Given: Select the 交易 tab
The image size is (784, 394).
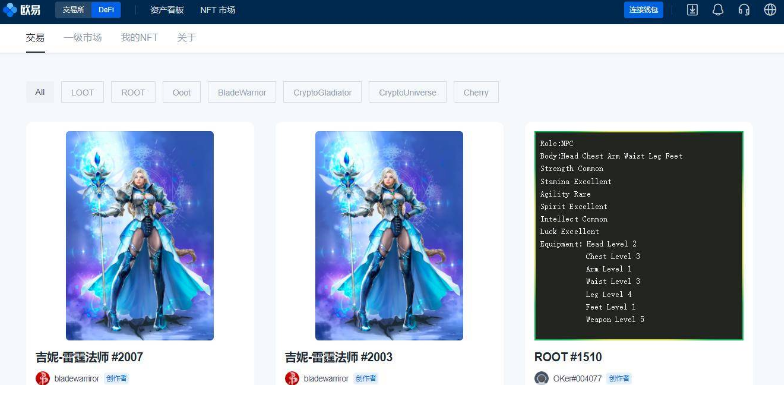Looking at the screenshot, I should [x=35, y=38].
